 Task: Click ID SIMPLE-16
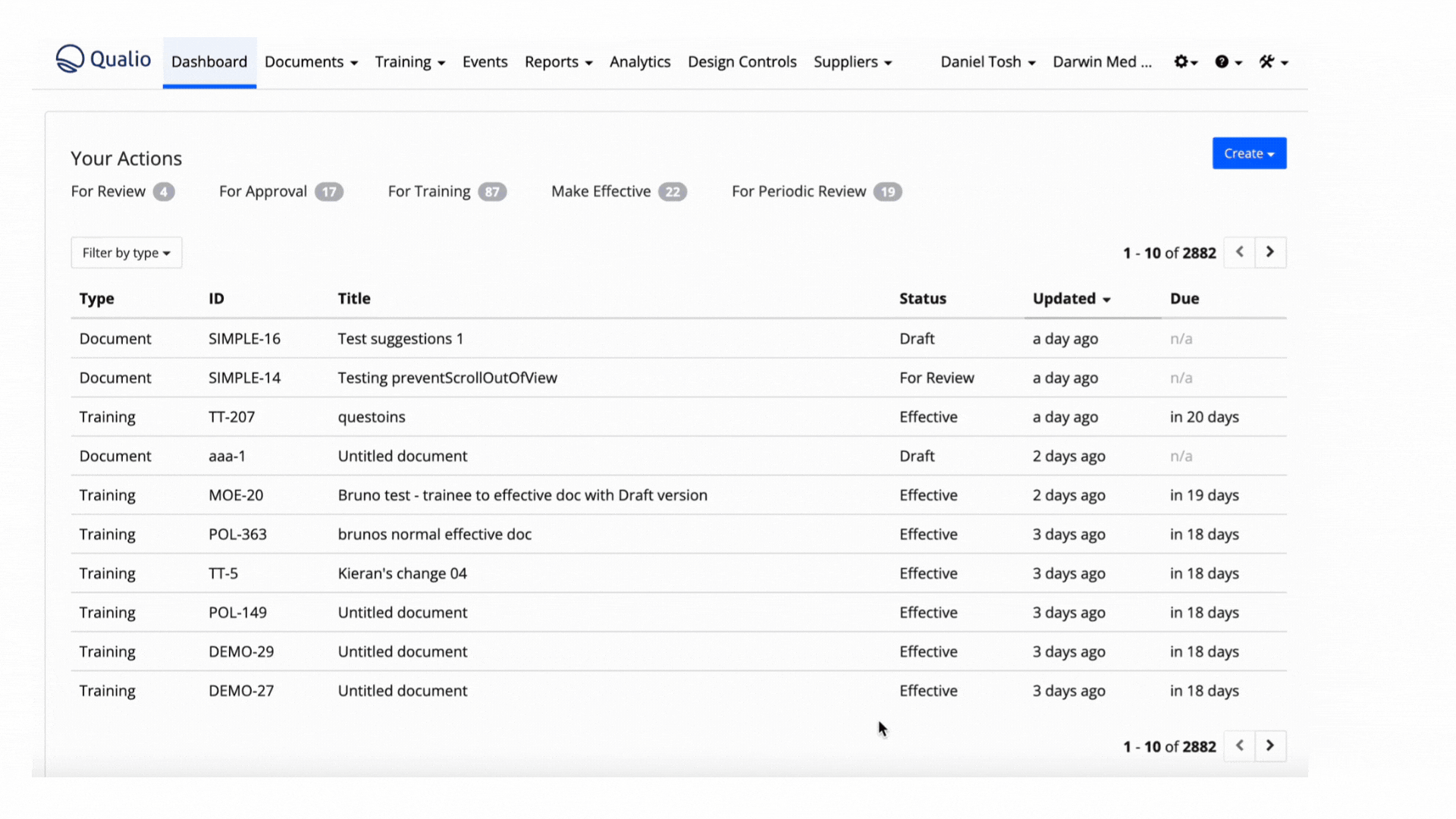(x=244, y=339)
